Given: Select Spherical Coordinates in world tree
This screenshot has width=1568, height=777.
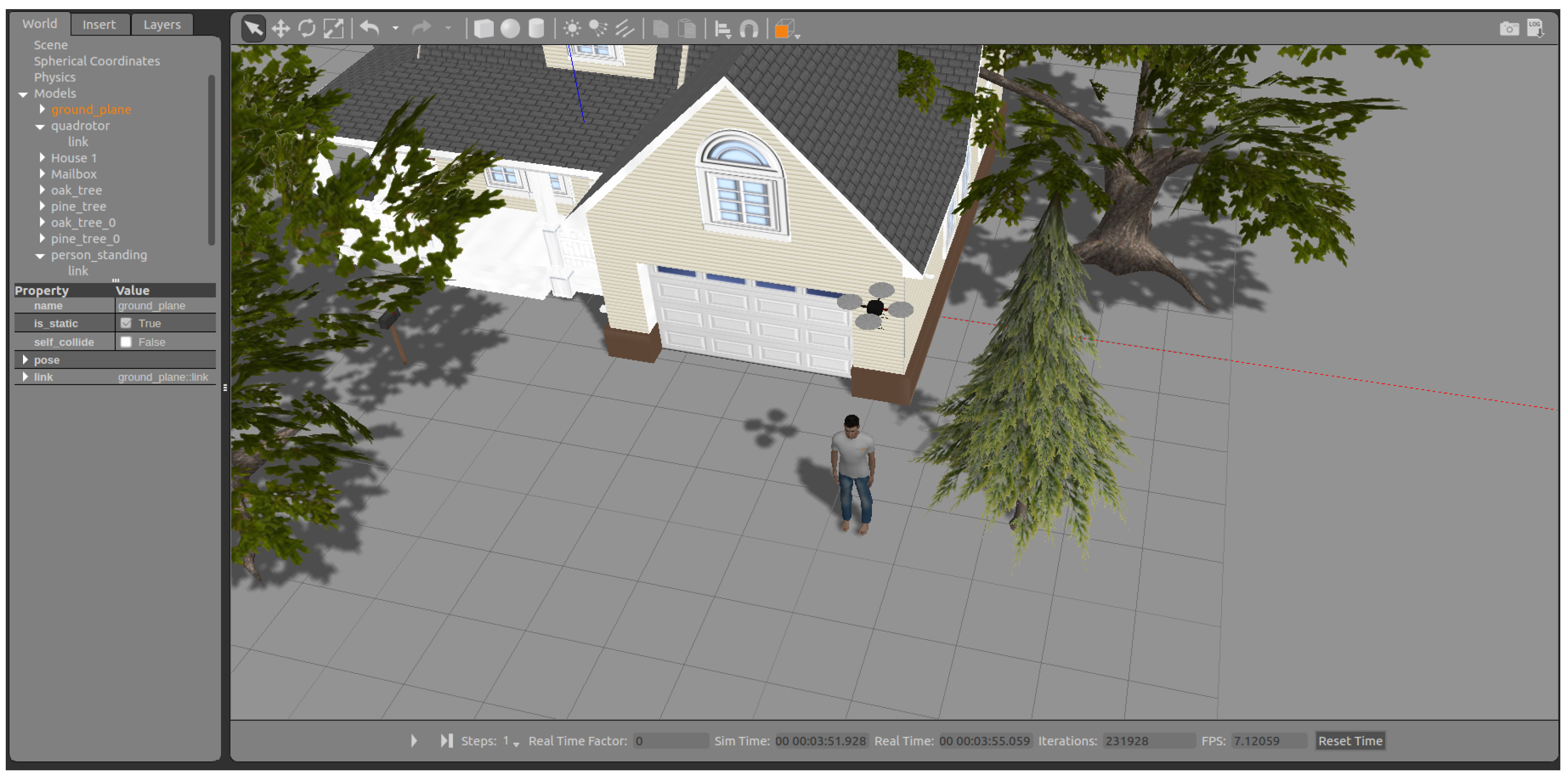Looking at the screenshot, I should 97,61.
